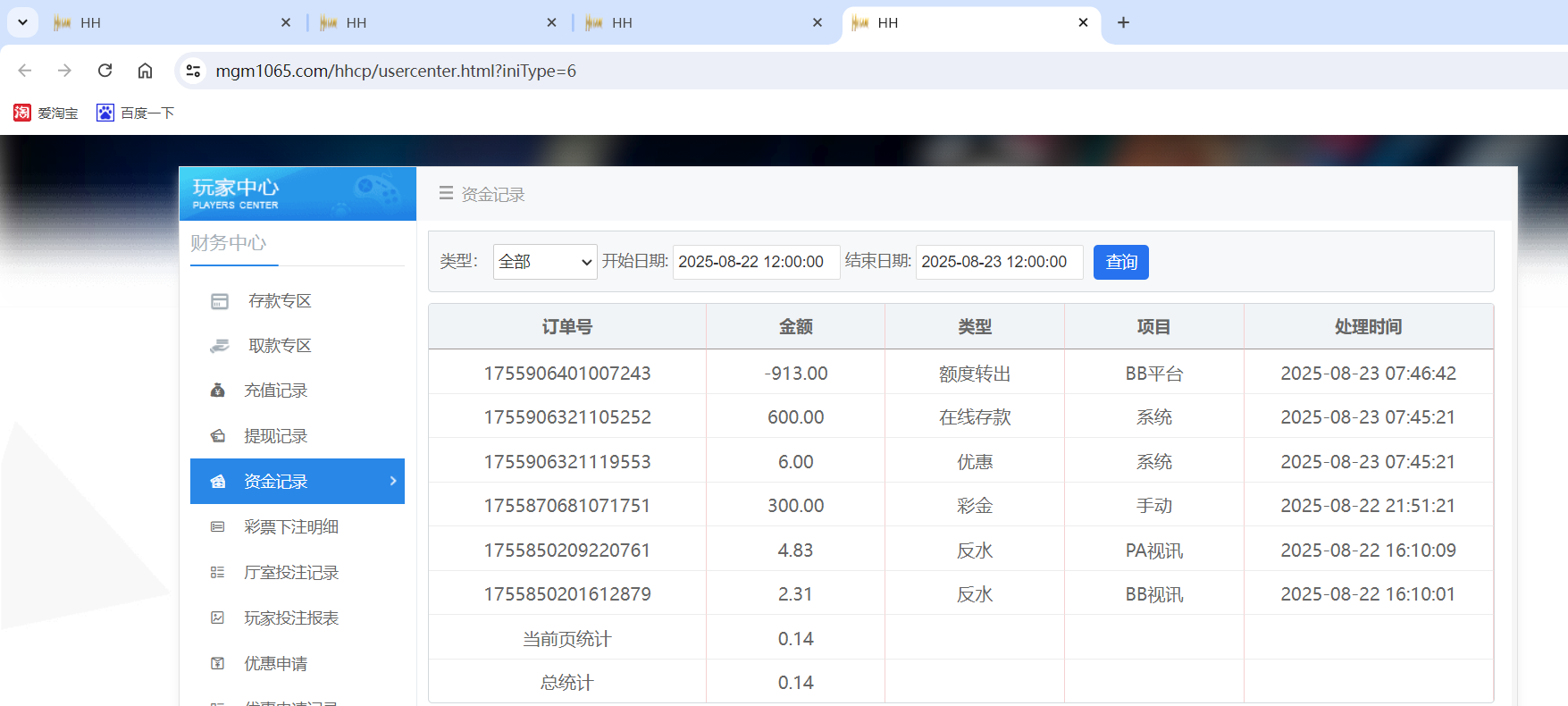Screen dimensions: 1568x706
Task: Click the 结束日期 date field
Action: tap(998, 262)
